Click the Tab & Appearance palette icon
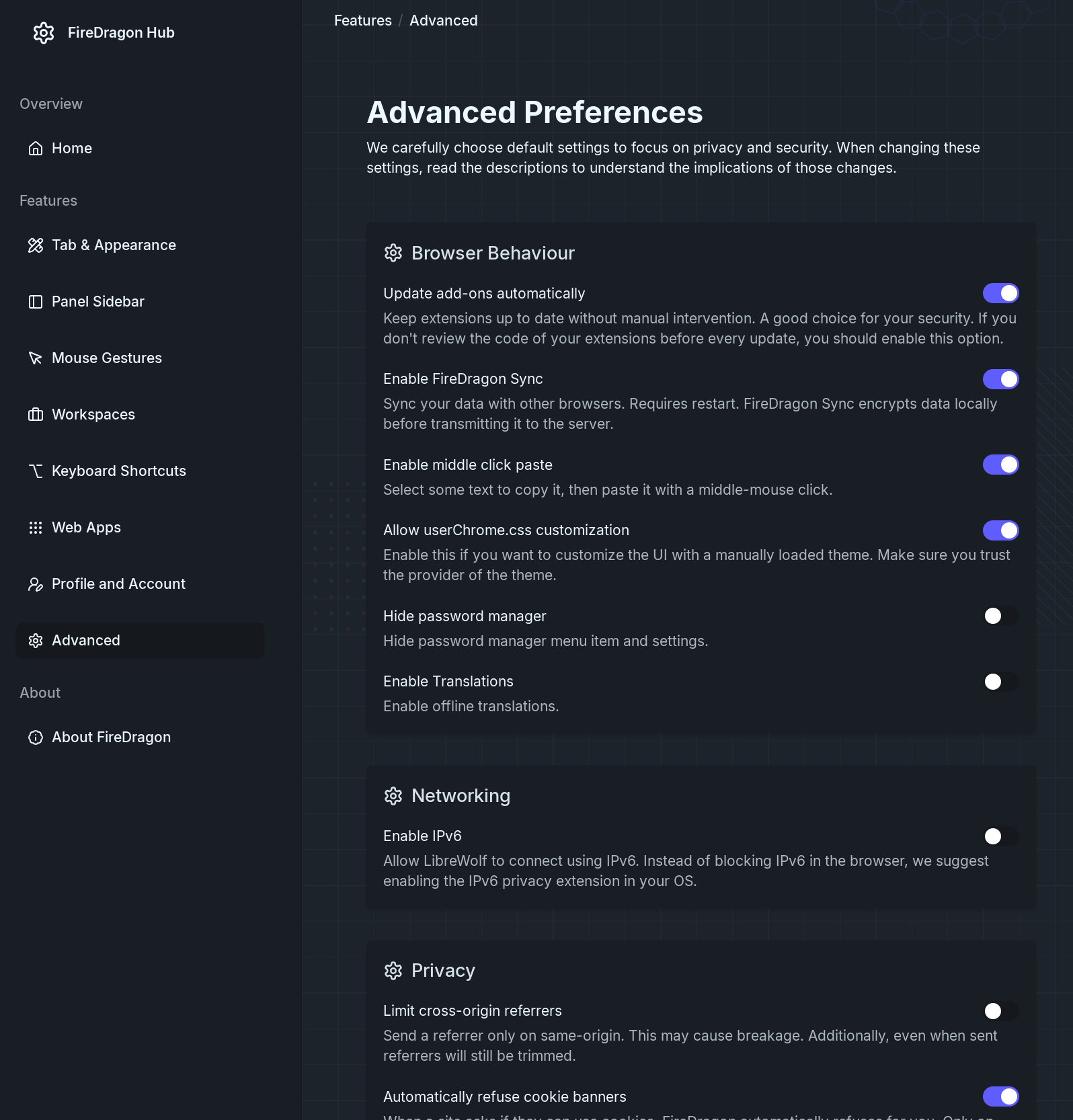Viewport: 1073px width, 1120px height. tap(36, 245)
